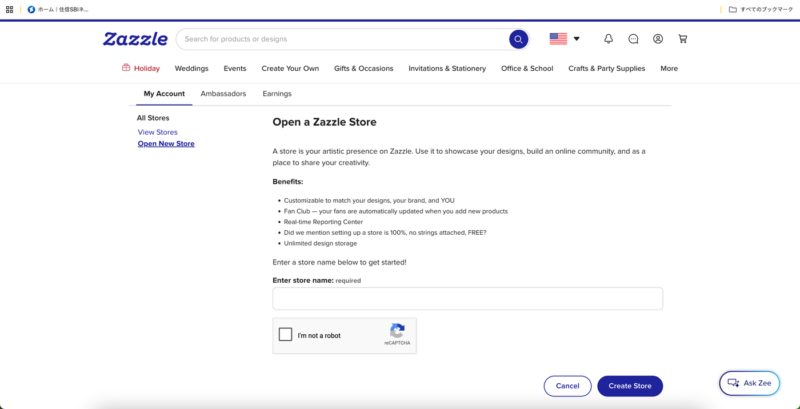This screenshot has height=409, width=800.
Task: Open the View Stores link
Action: tap(158, 132)
